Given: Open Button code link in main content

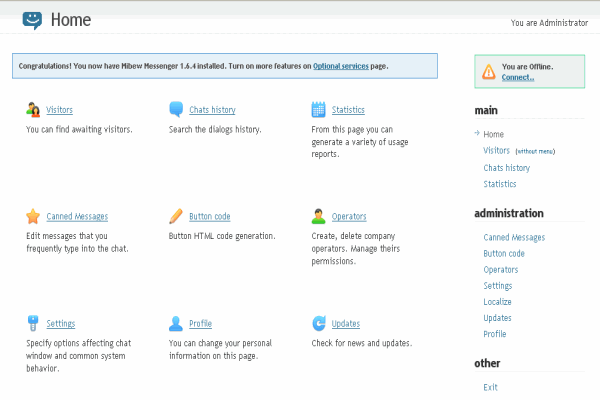Looking at the screenshot, I should [x=210, y=217].
